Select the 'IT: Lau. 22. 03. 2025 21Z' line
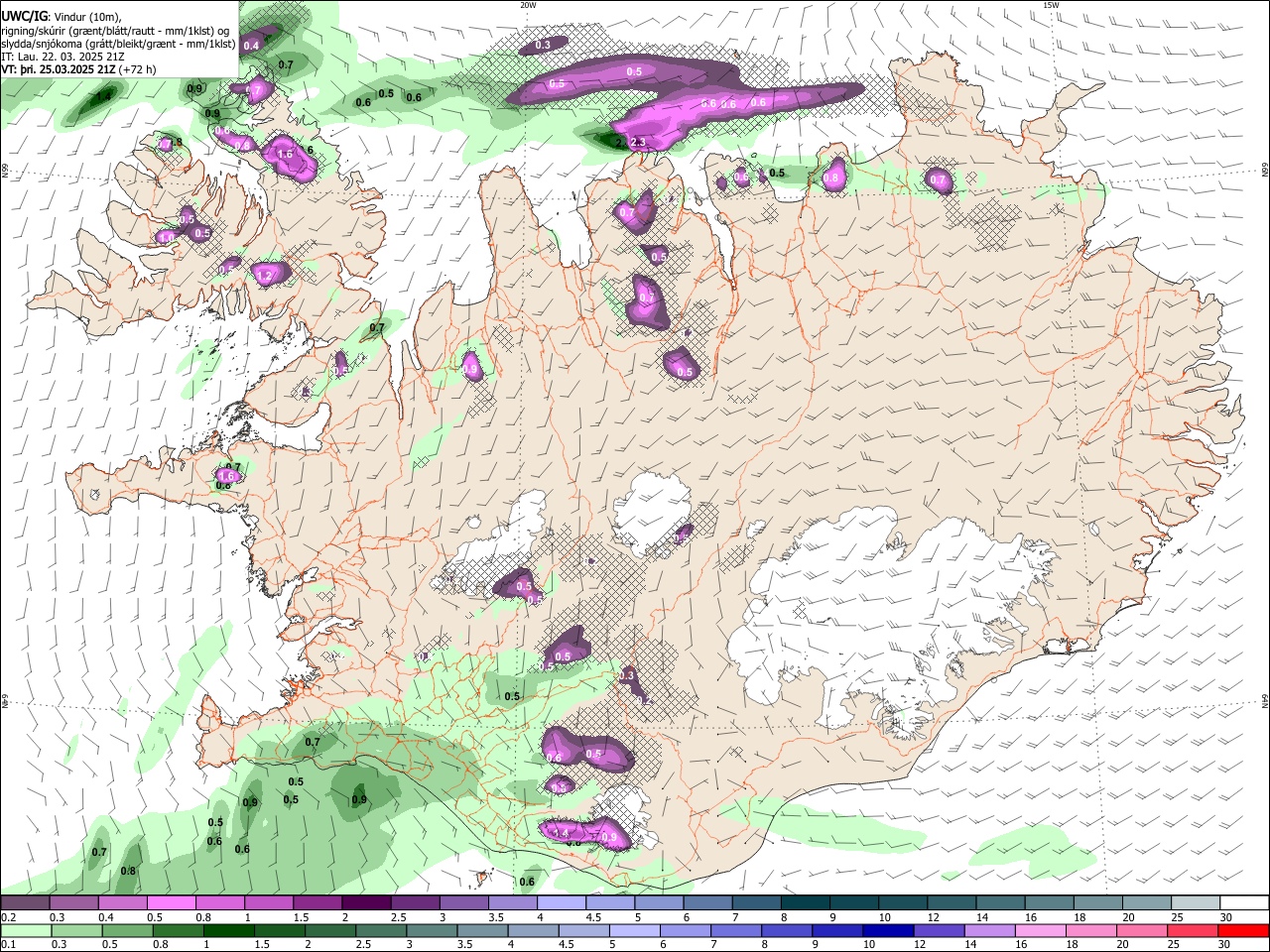The image size is (1270, 952). click(63, 57)
